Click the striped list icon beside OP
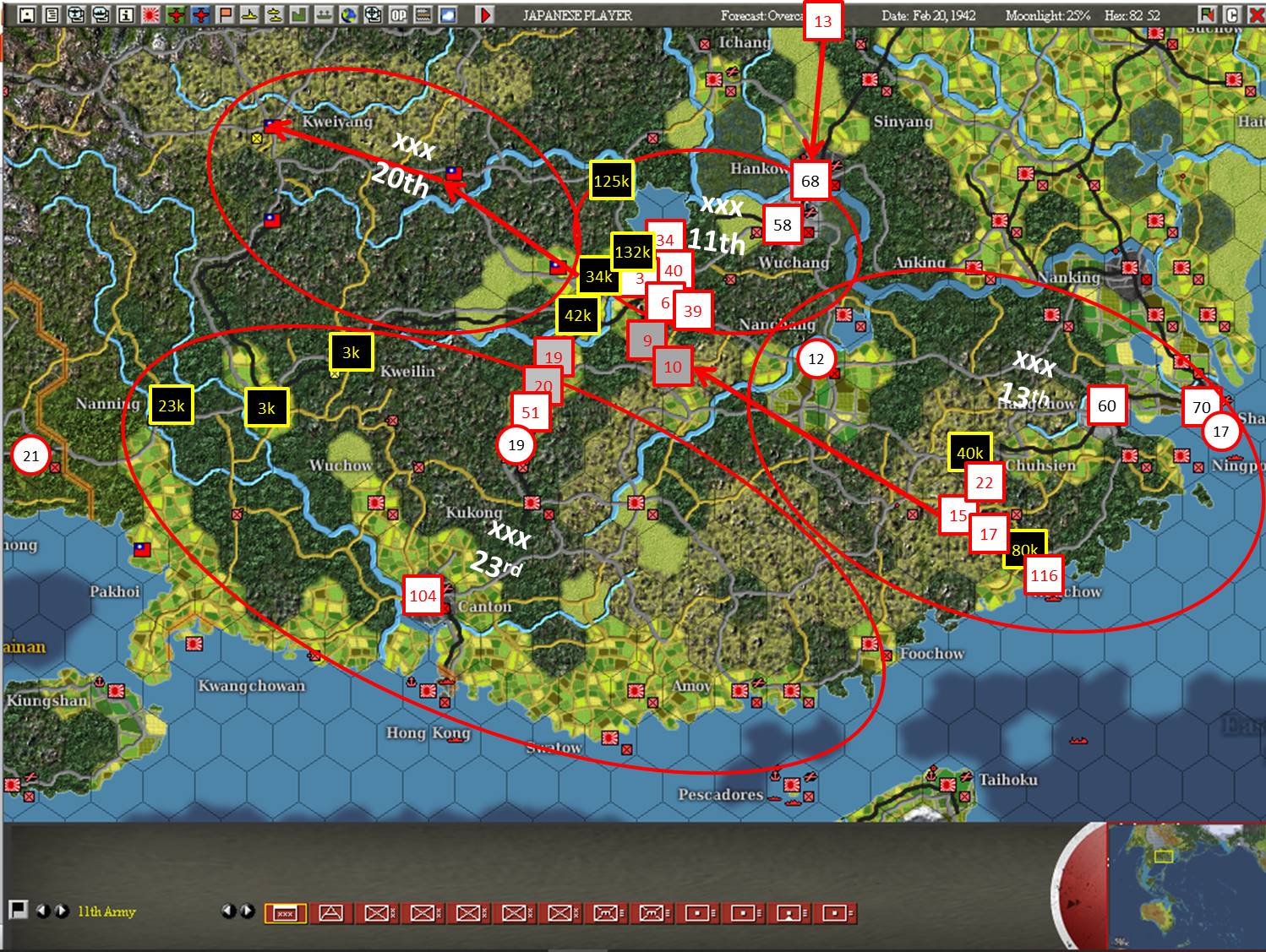The image size is (1266, 952). tap(423, 15)
